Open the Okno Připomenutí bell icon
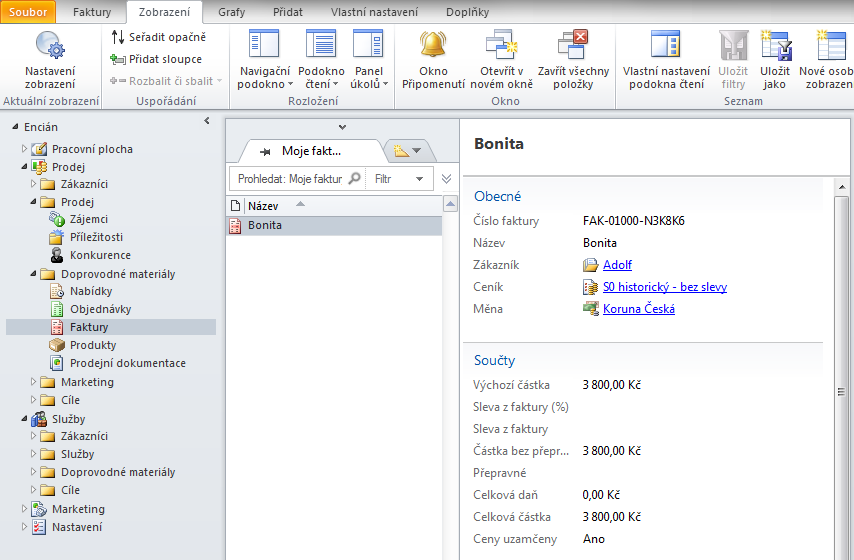The height and width of the screenshot is (560, 854). pos(433,60)
